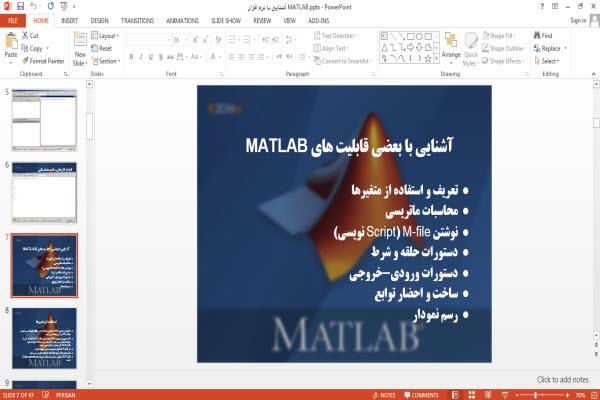Click Zoom Out minus button
600x400 pixels.
point(517,395)
